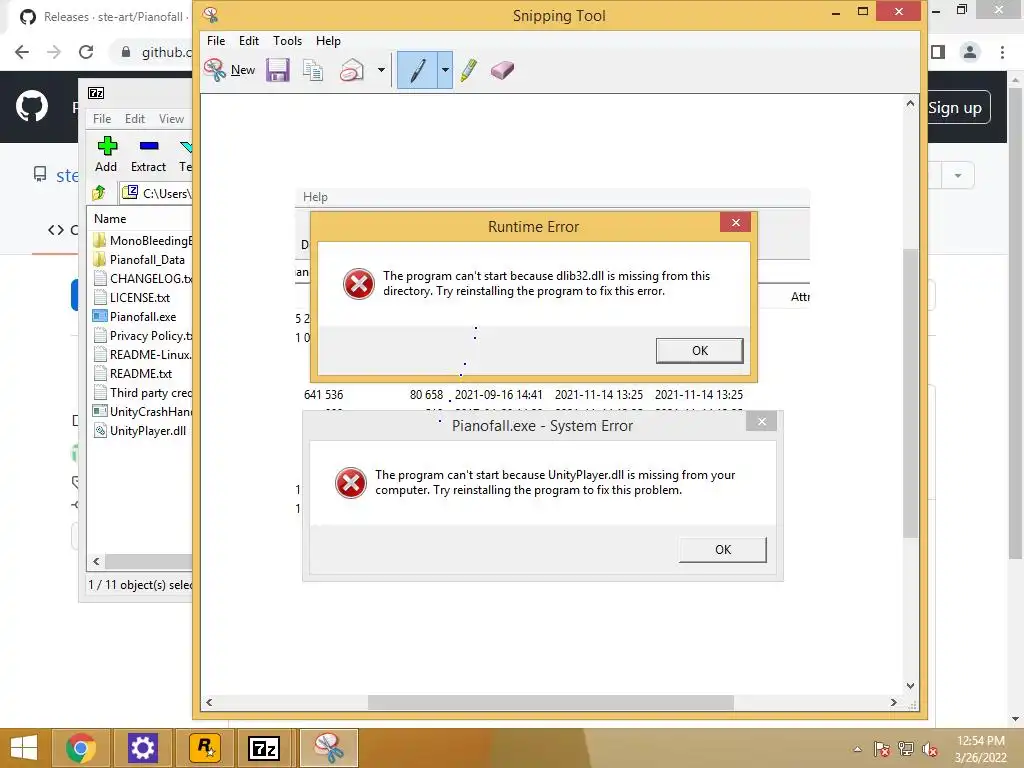Open Chrome from the taskbar
The image size is (1024, 768).
pos(80,748)
